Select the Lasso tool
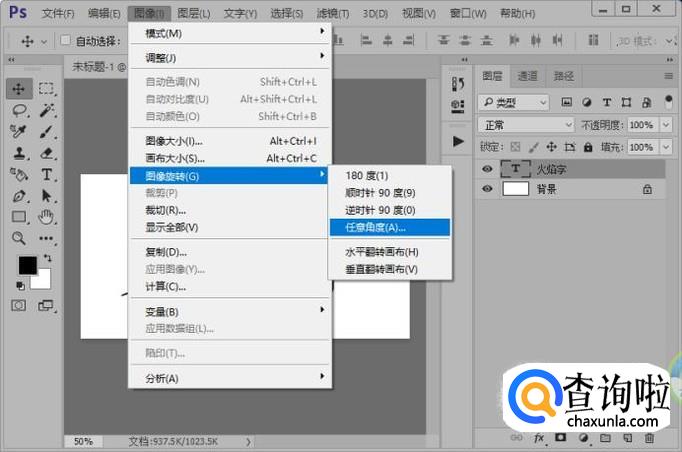The width and height of the screenshot is (682, 452). point(19,110)
